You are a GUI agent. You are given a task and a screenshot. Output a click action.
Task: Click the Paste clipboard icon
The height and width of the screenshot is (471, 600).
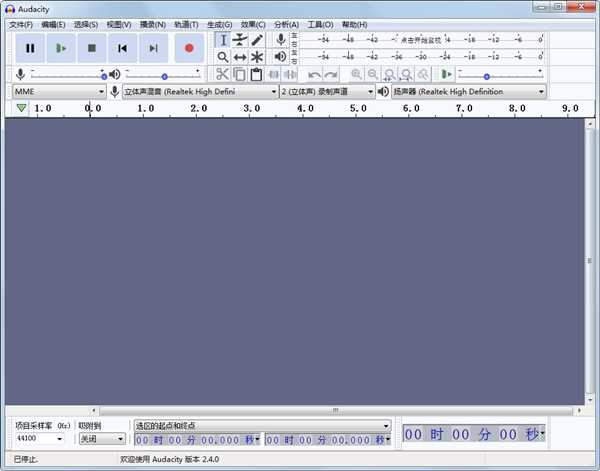[256, 74]
